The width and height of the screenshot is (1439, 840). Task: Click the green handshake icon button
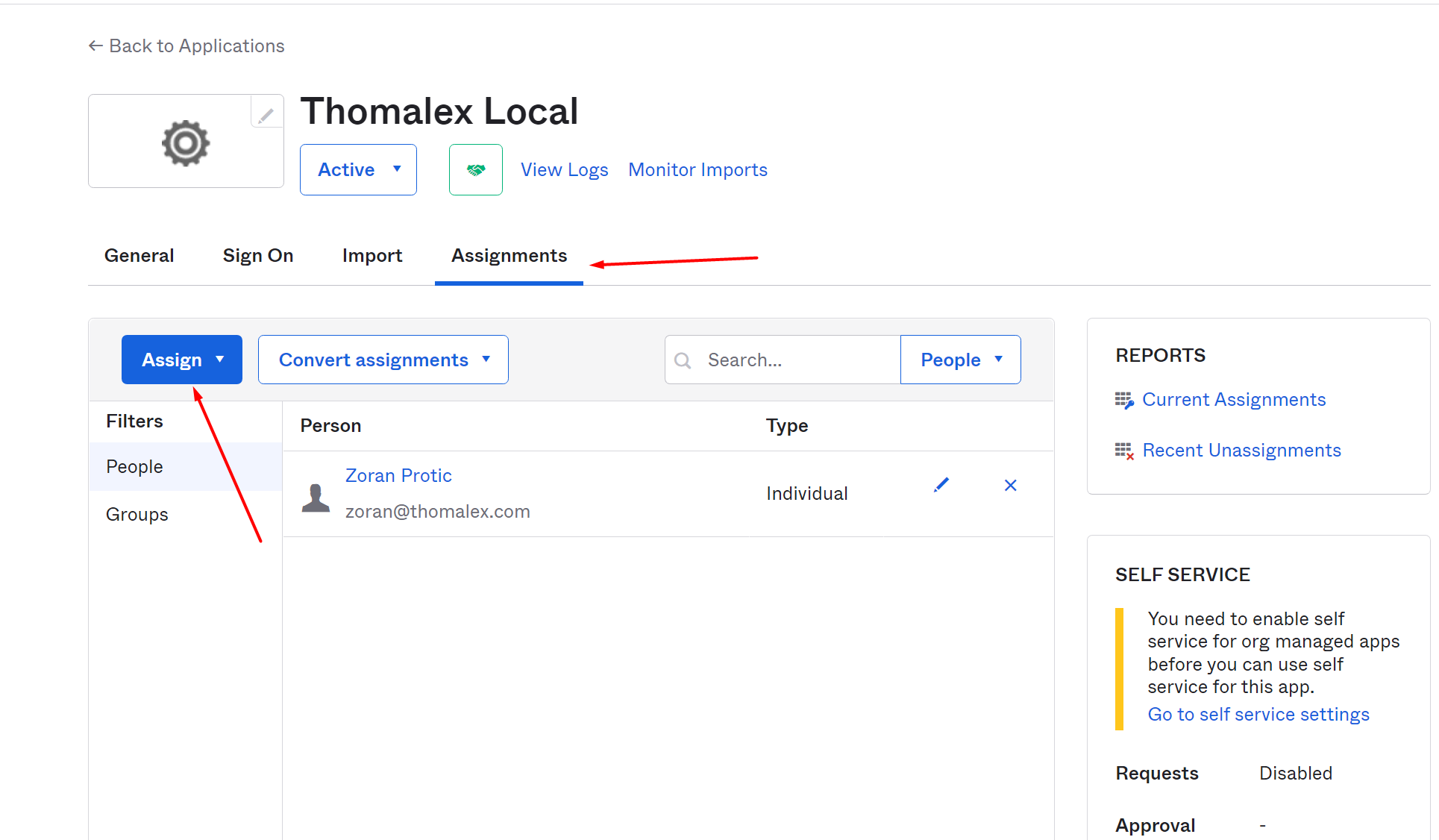pos(475,170)
